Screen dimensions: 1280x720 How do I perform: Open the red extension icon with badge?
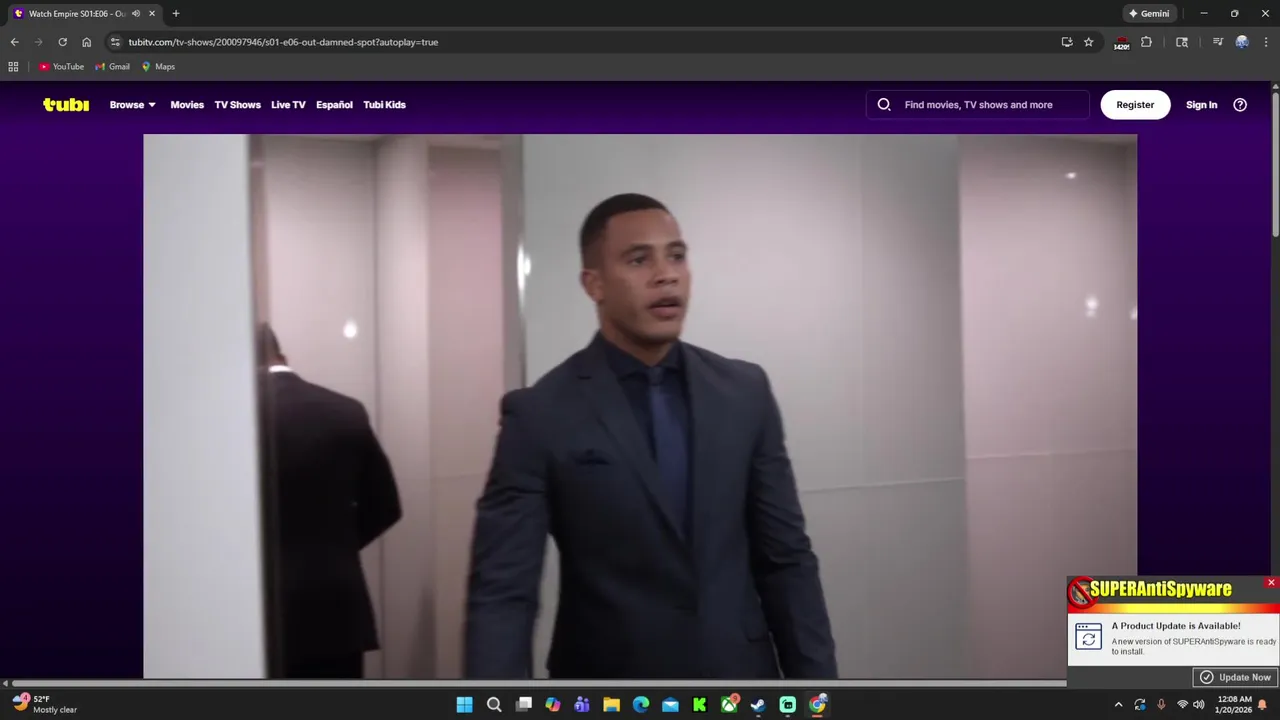click(1121, 43)
